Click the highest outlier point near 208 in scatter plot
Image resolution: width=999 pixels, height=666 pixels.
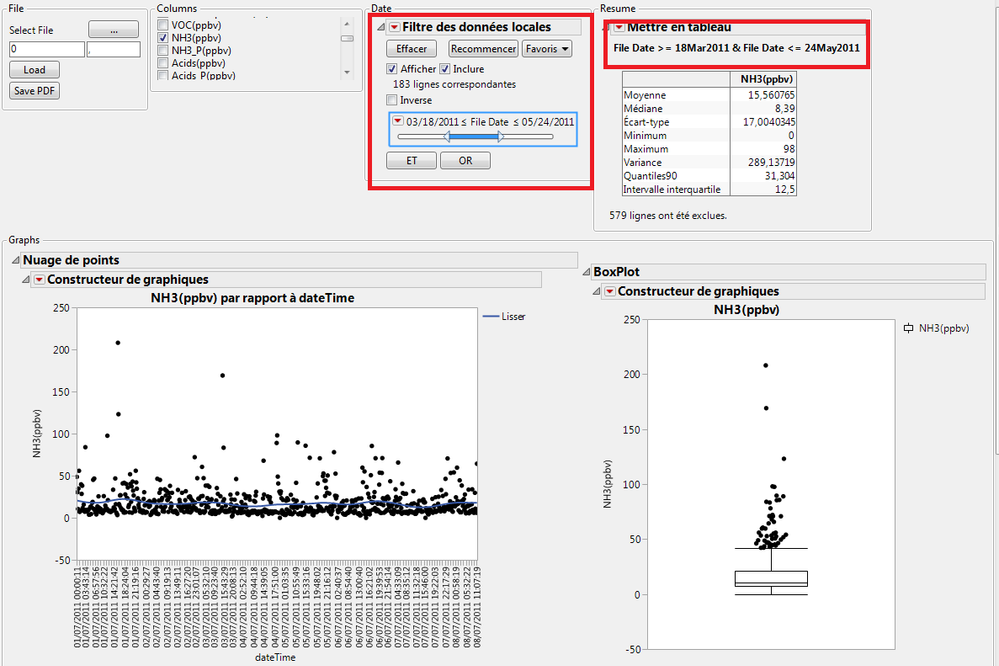pos(118,343)
